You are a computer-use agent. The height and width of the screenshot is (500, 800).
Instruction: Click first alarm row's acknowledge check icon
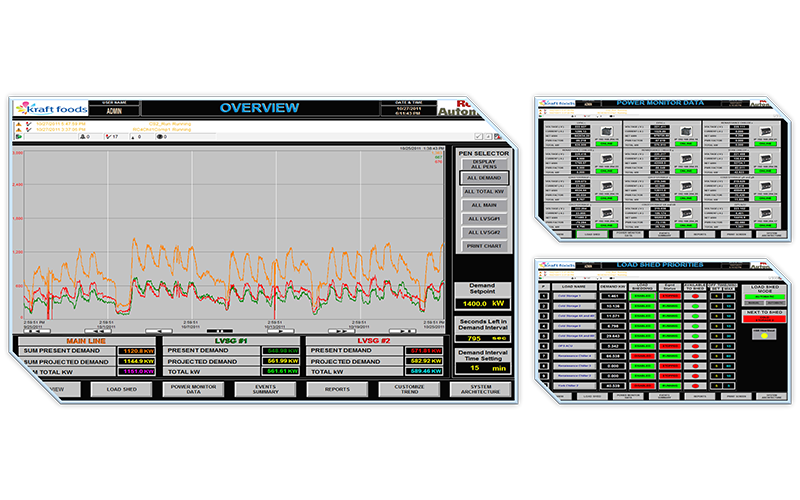click(29, 123)
